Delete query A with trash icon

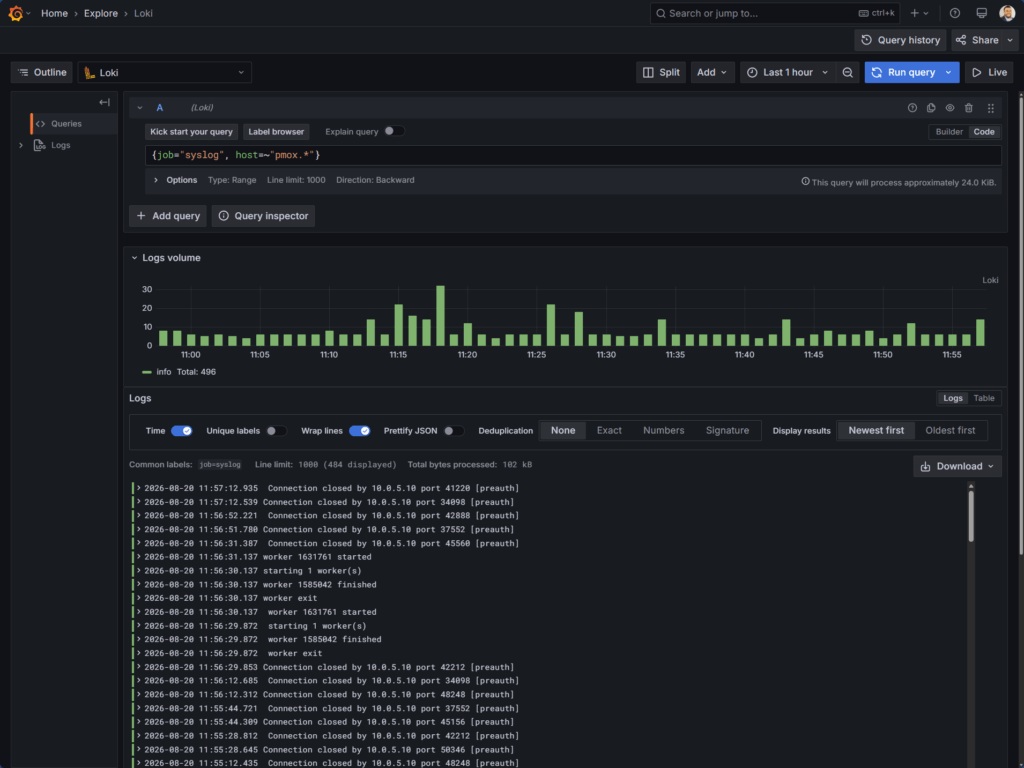[x=968, y=108]
